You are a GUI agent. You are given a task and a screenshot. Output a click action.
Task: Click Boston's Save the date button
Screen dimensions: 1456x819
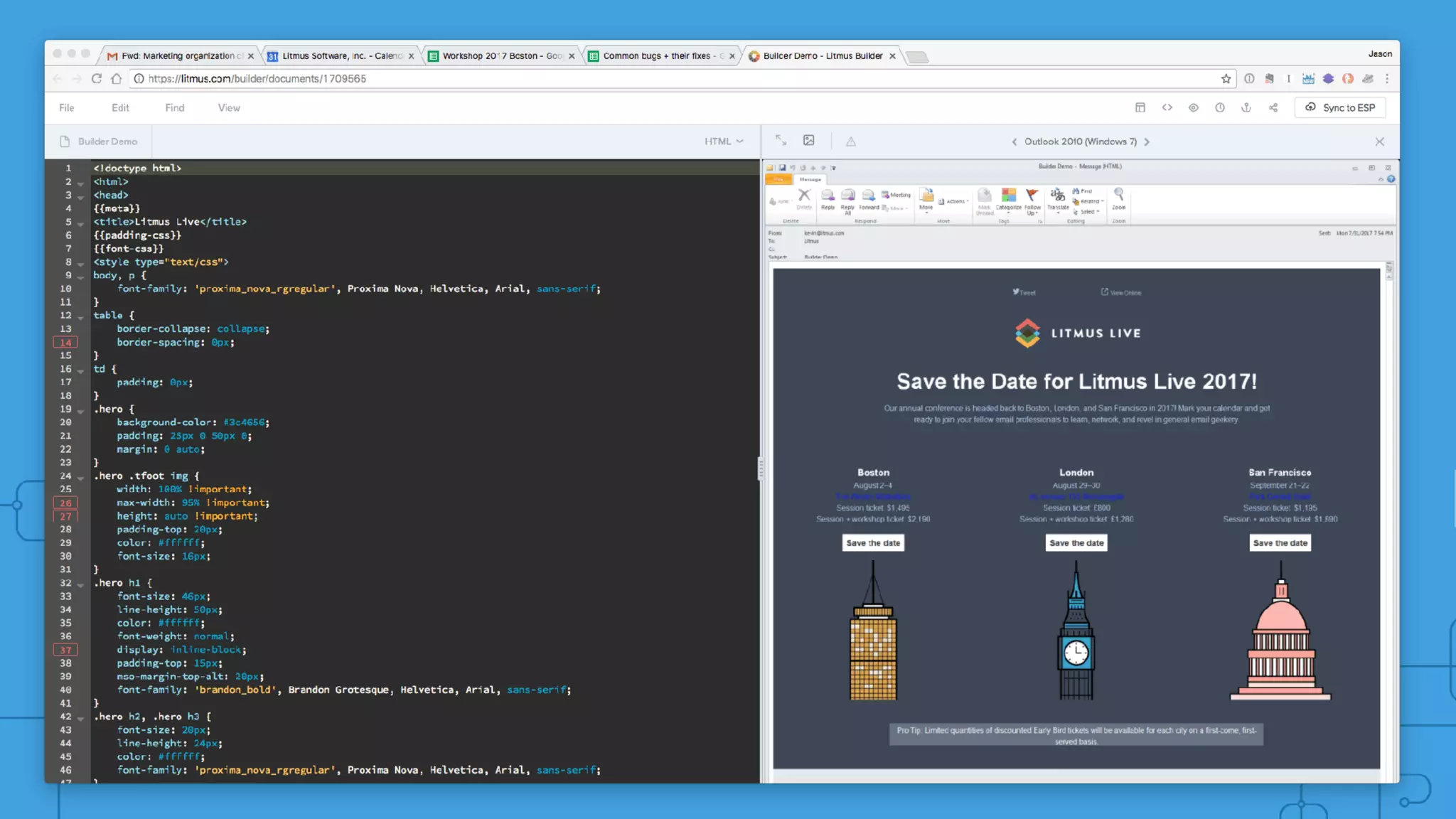click(x=872, y=542)
